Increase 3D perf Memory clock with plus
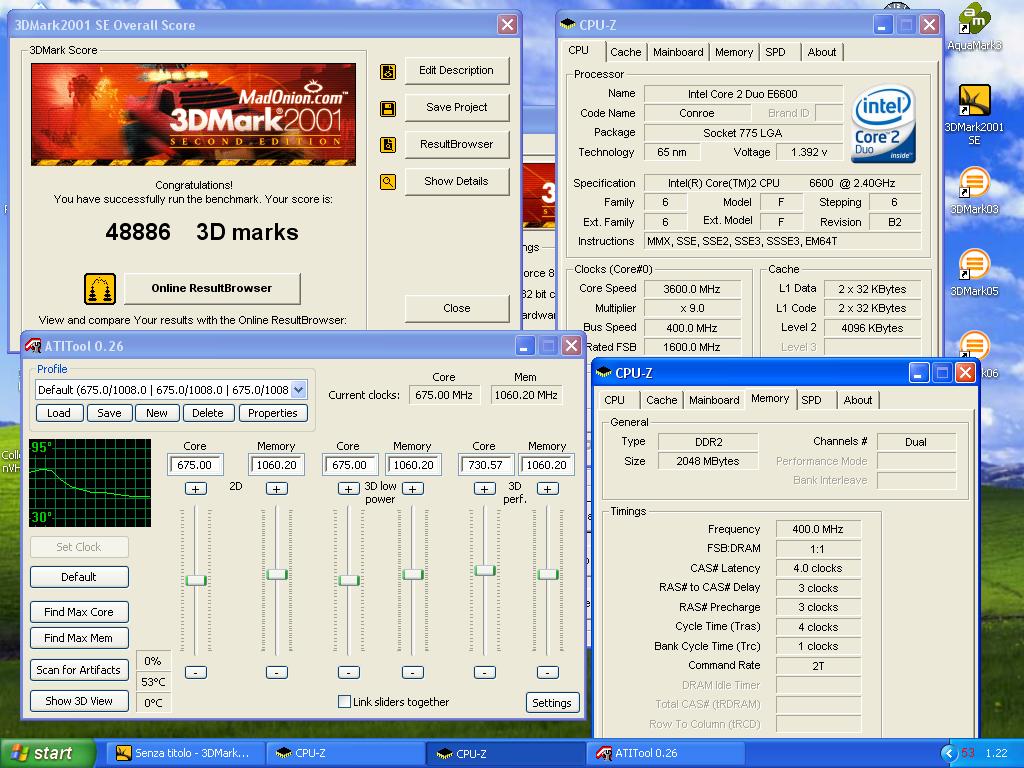Screen dimensions: 1024x768 pyautogui.click(x=547, y=488)
